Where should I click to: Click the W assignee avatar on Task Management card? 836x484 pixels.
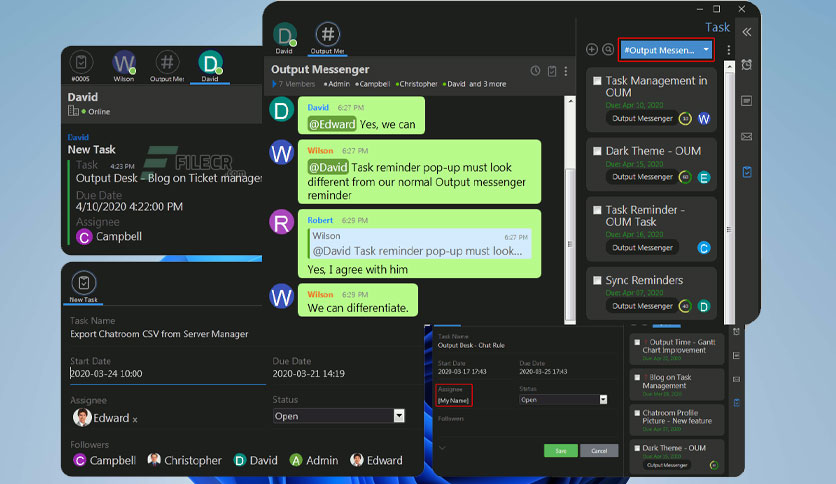704,118
